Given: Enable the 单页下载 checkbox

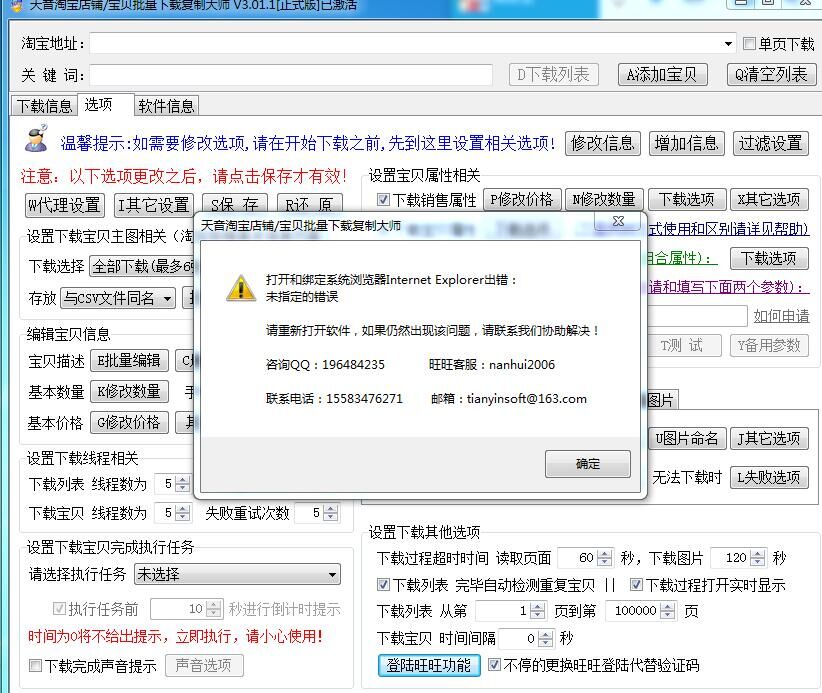Looking at the screenshot, I should click(750, 44).
